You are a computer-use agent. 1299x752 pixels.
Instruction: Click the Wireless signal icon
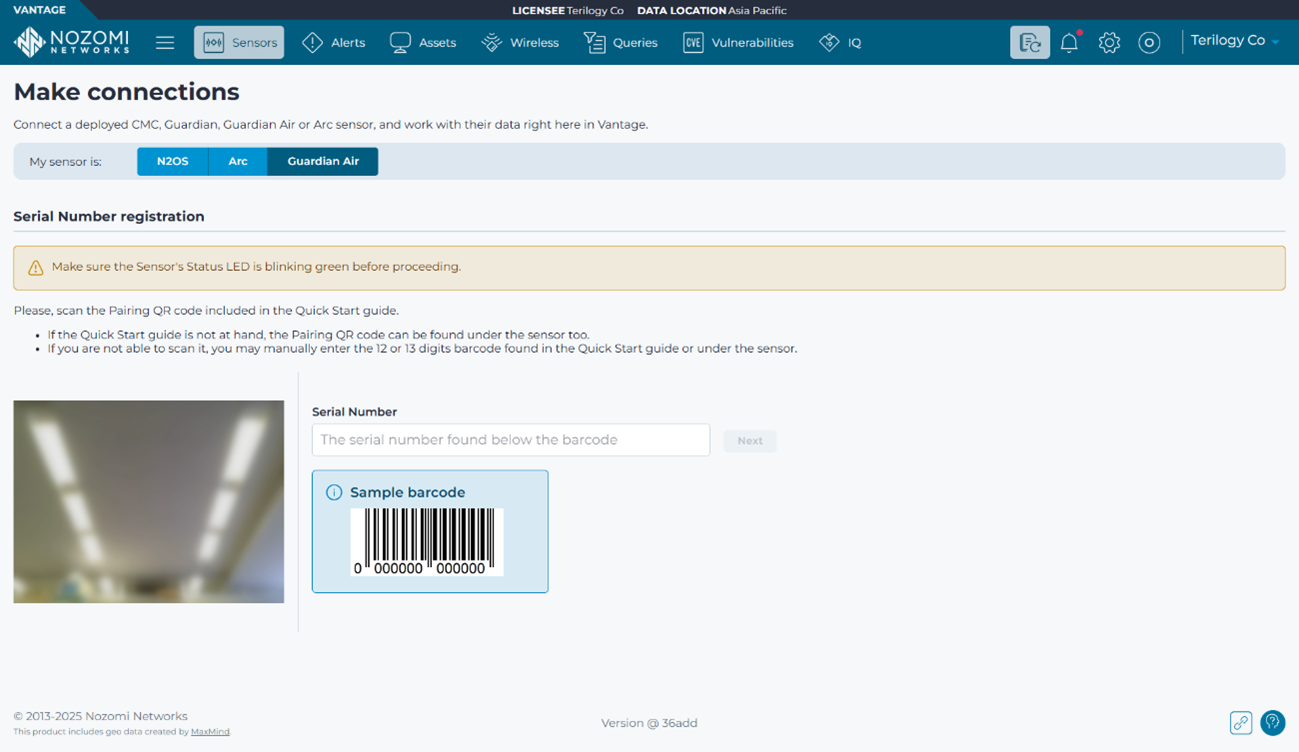coord(491,42)
